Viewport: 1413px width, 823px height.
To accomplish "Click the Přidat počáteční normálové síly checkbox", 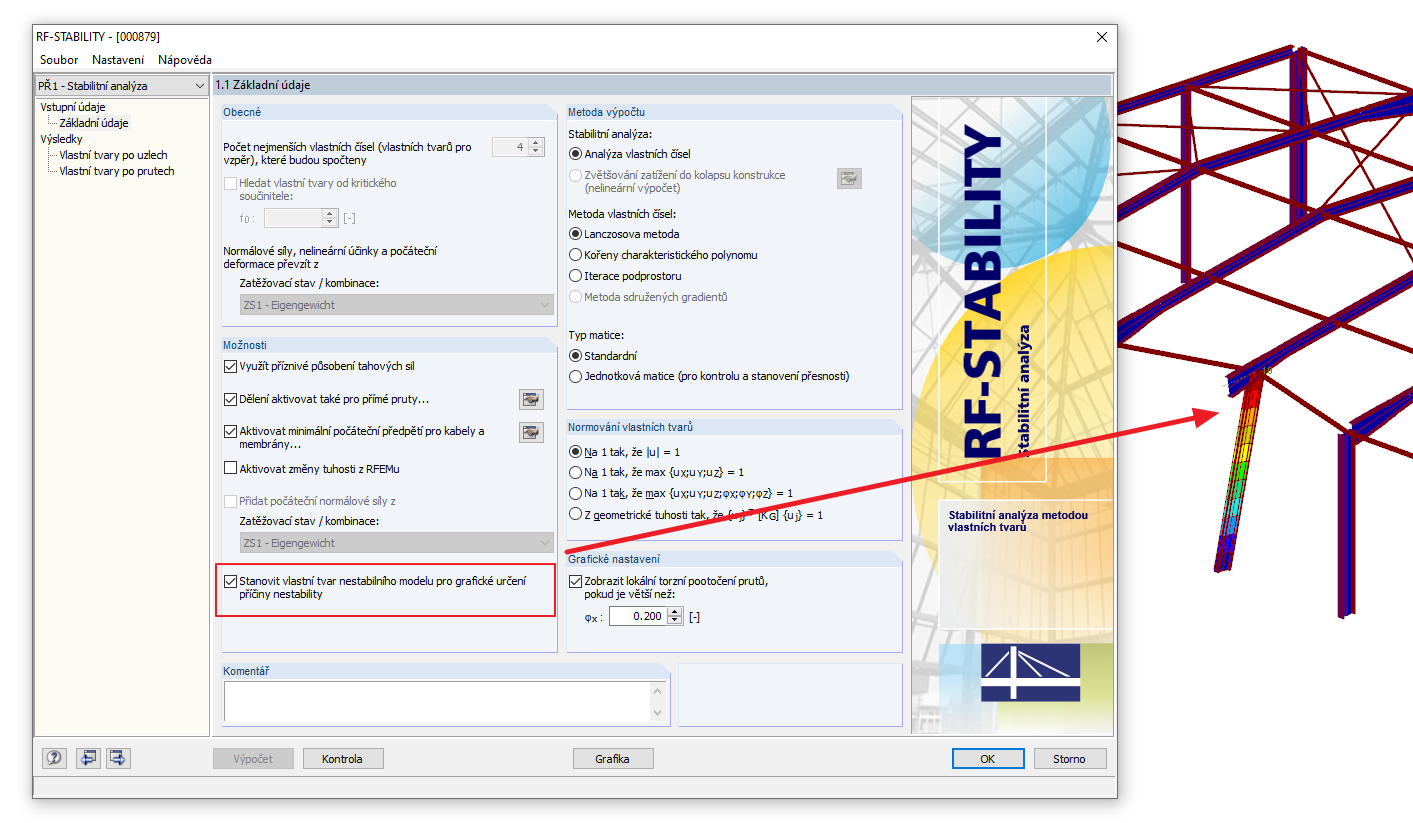I will tap(231, 501).
